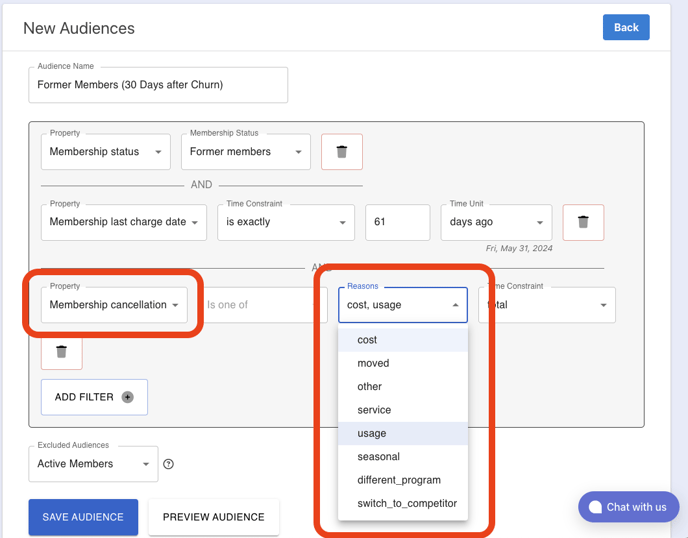
Task: Choose 'other' from the reasons list
Action: point(403,387)
